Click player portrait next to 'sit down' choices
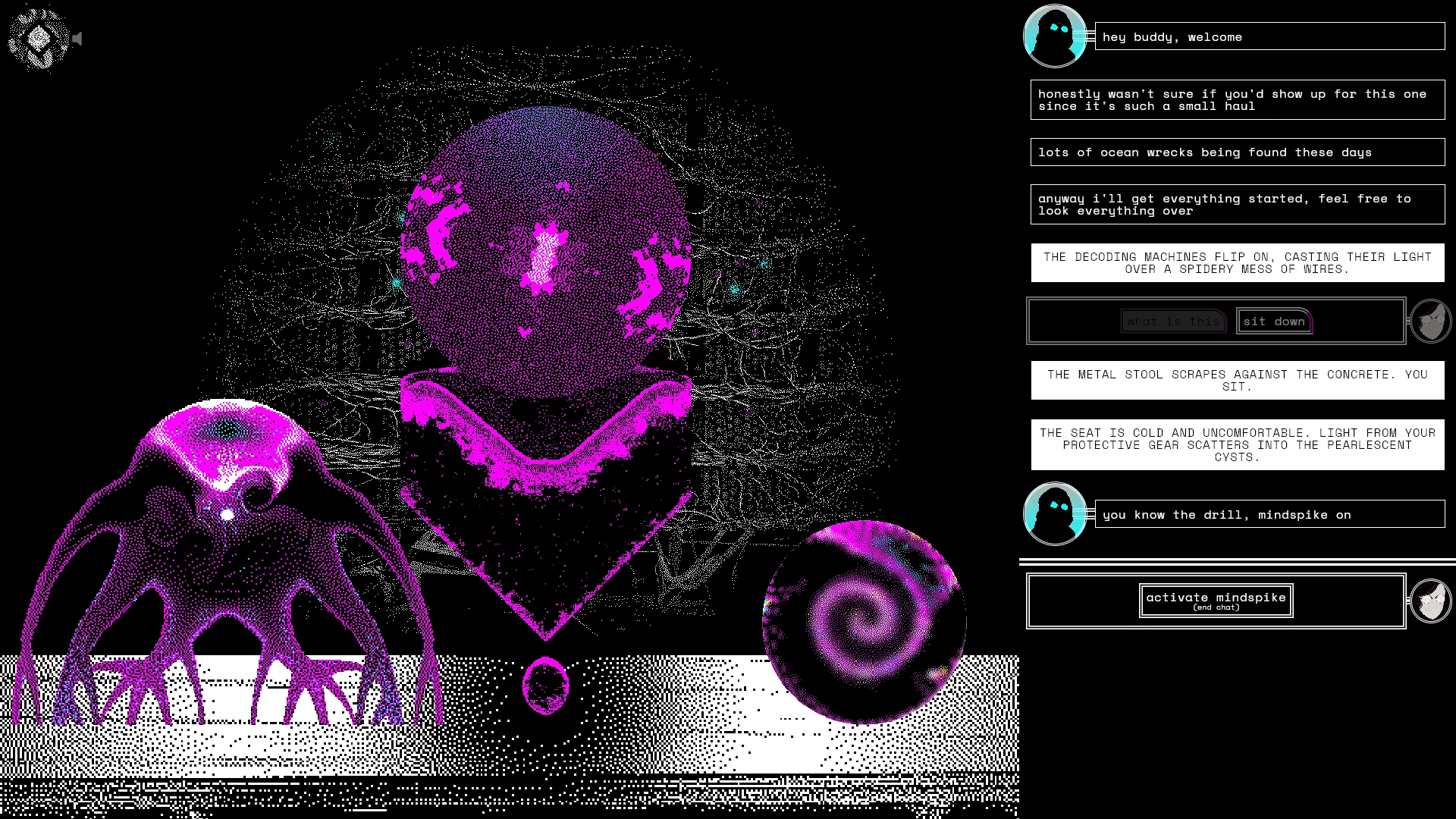The height and width of the screenshot is (819, 1456). click(1430, 322)
